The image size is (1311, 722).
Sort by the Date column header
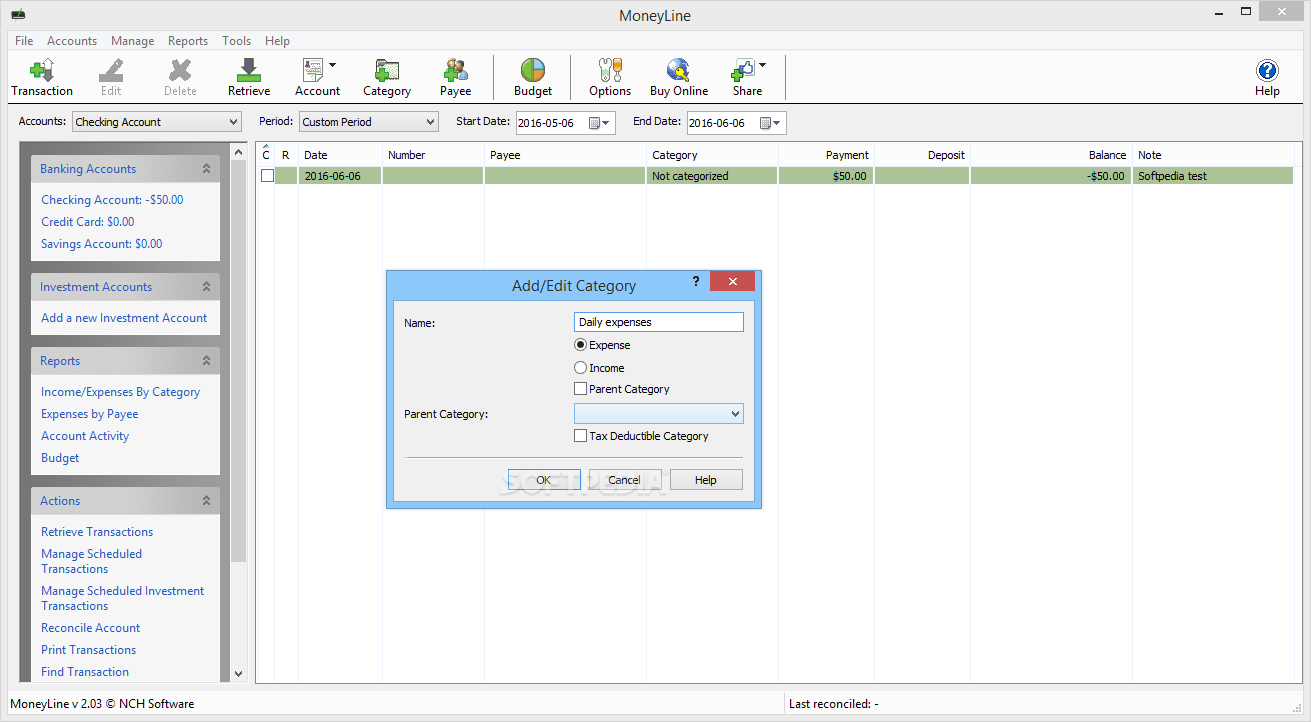(340, 155)
